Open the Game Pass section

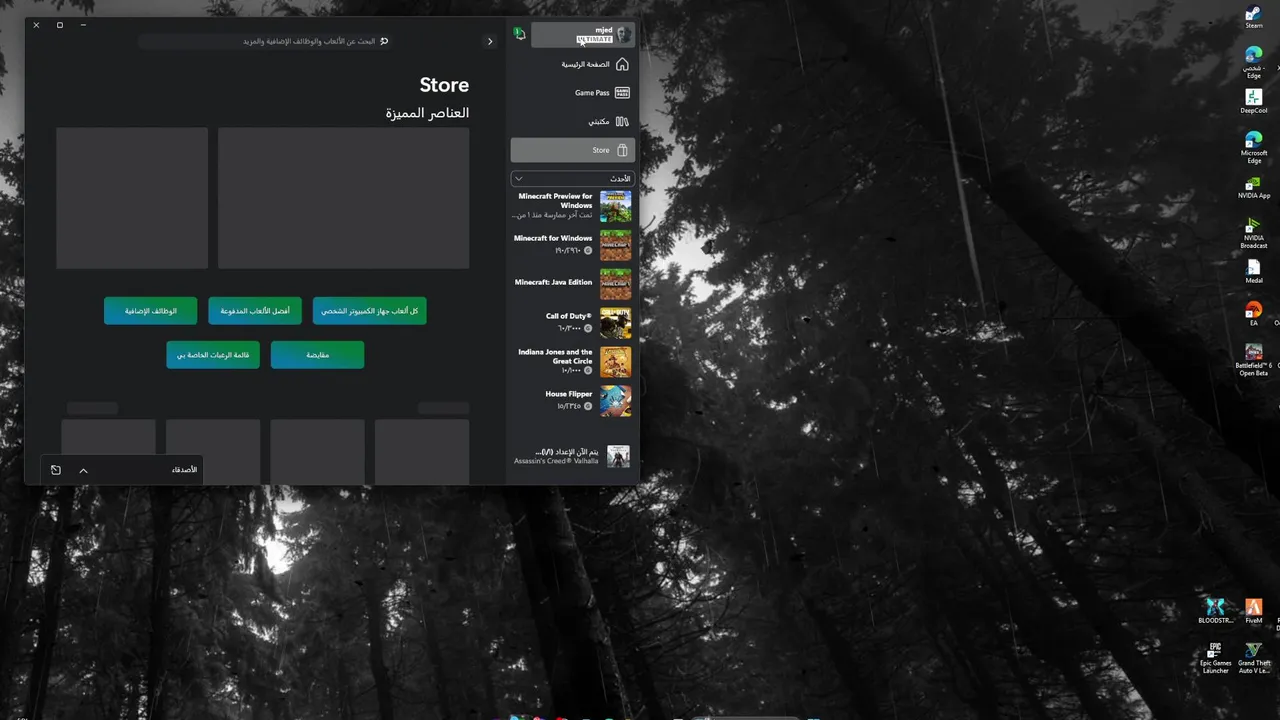pos(573,93)
